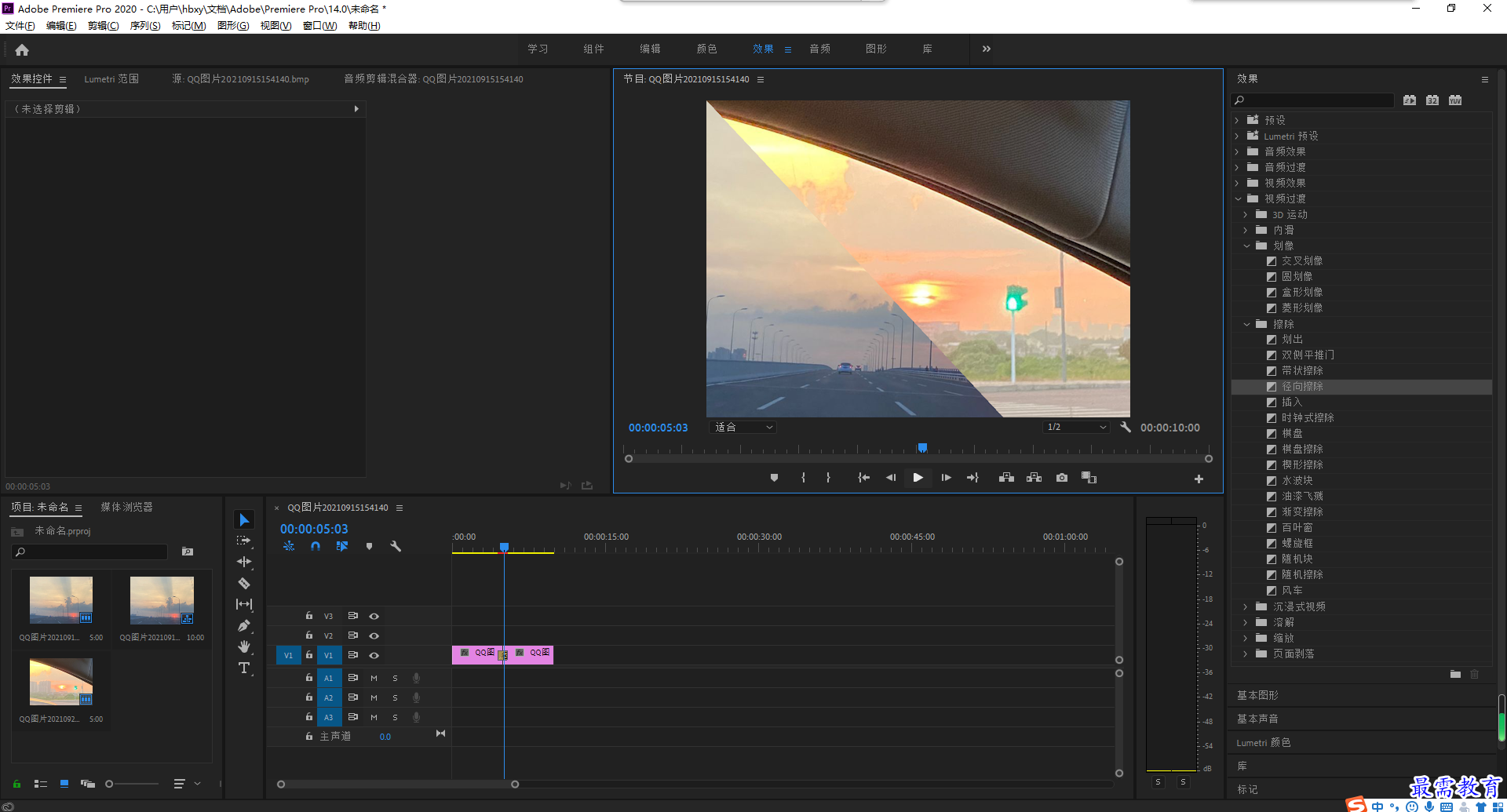This screenshot has width=1507, height=812.
Task: Open the 媒体浏览器 tab
Action: pyautogui.click(x=126, y=507)
